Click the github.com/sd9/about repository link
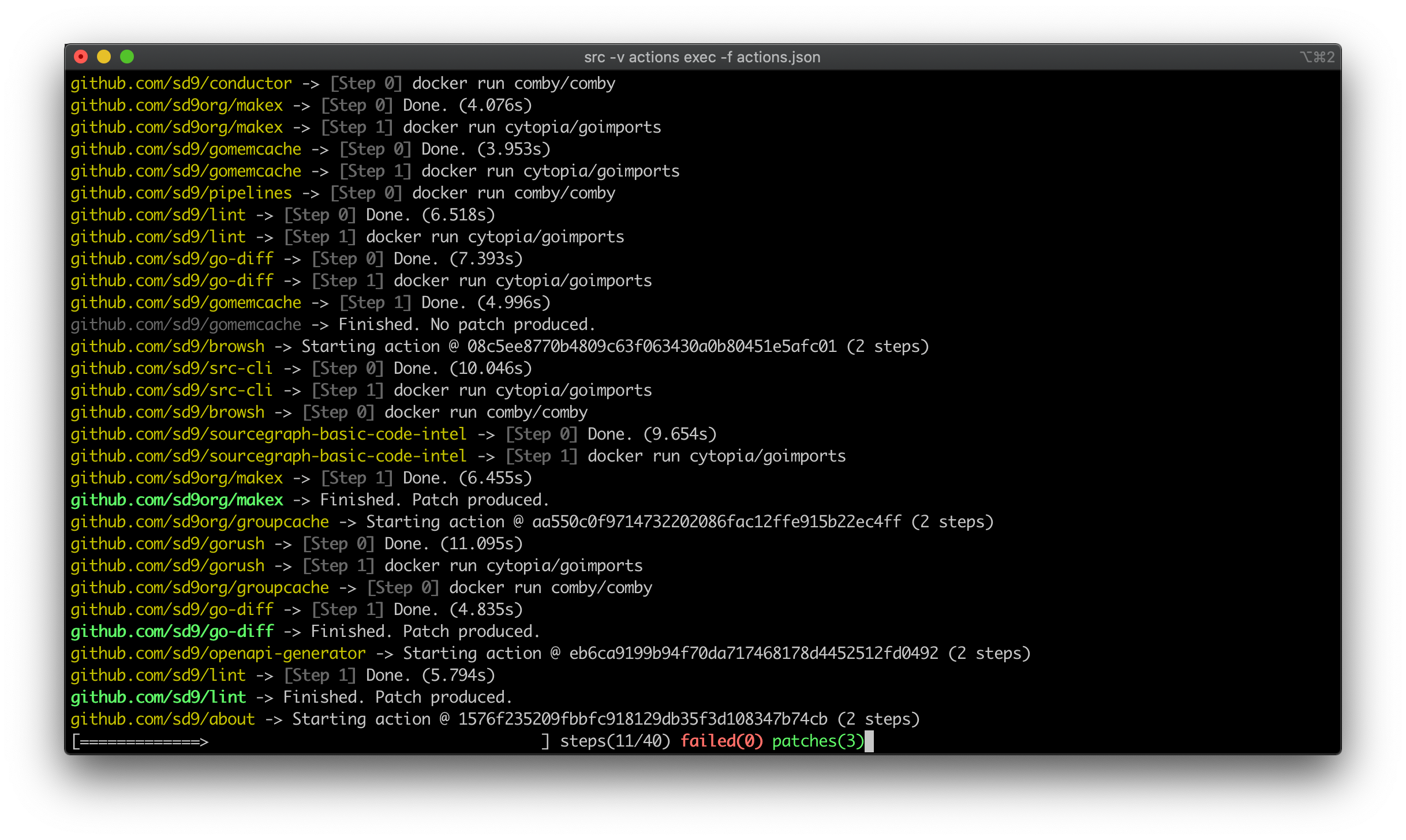Image resolution: width=1406 pixels, height=840 pixels. click(163, 719)
